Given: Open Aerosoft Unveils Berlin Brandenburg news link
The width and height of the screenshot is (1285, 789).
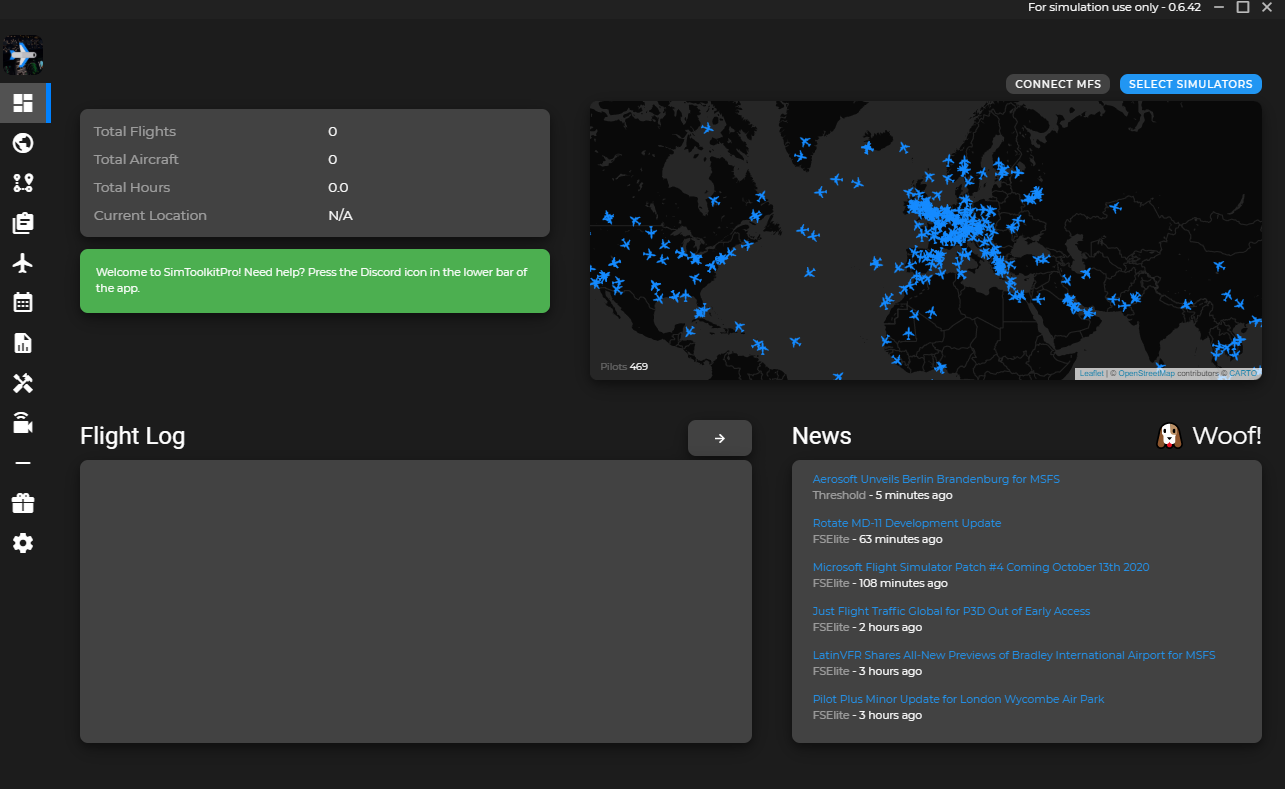Looking at the screenshot, I should coord(936,479).
